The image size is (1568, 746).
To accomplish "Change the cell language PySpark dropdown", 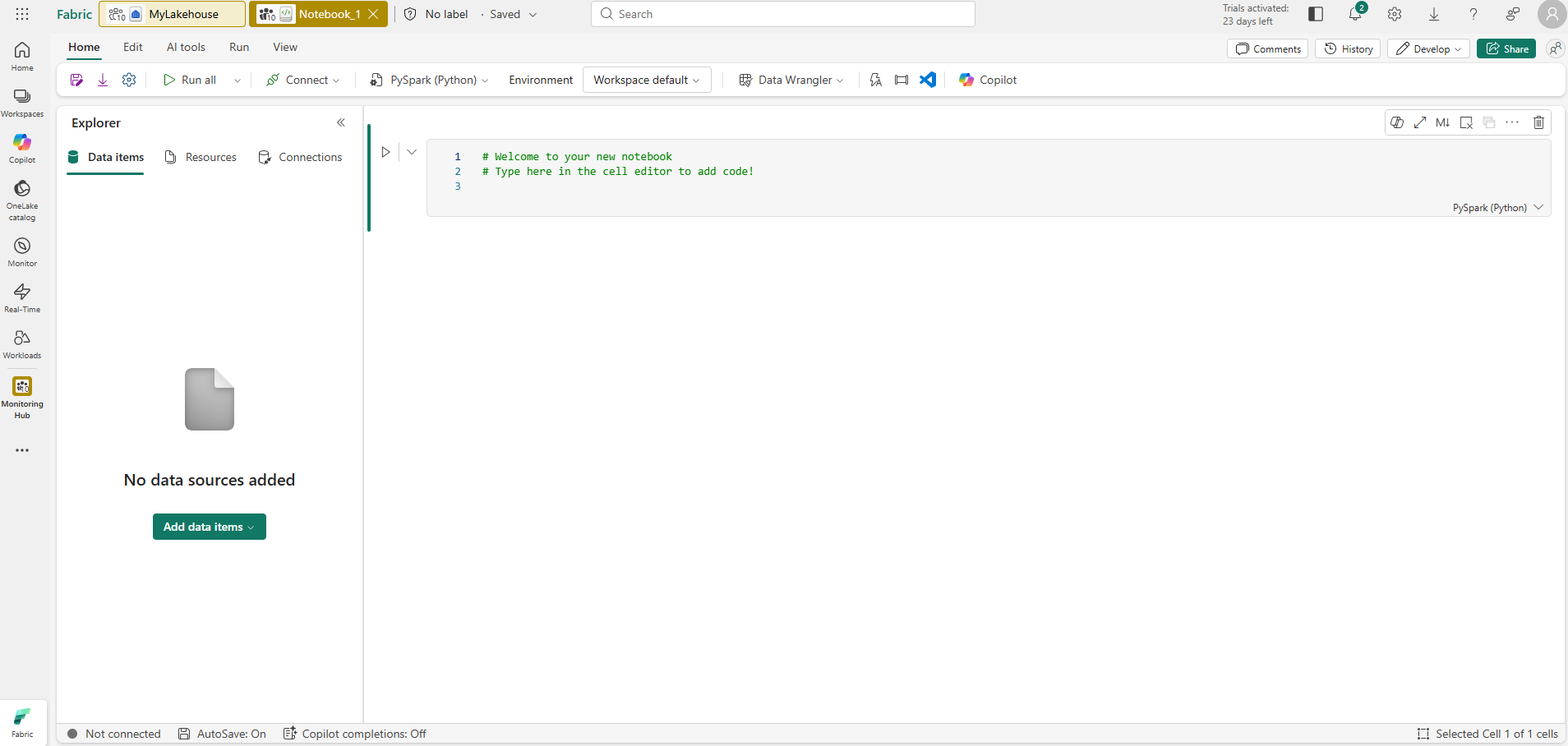I will [x=1497, y=208].
